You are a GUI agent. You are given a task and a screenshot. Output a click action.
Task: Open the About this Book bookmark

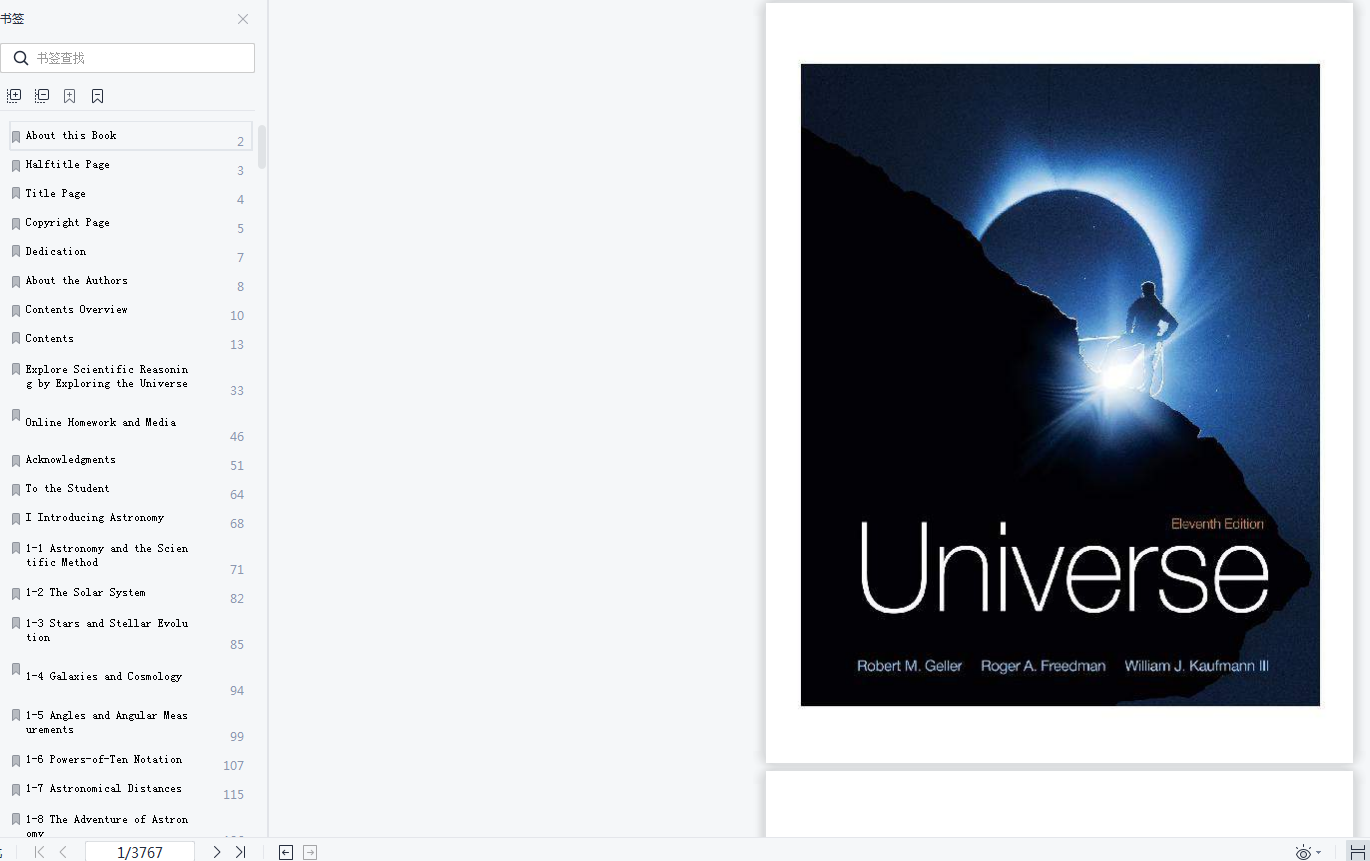click(x=131, y=136)
